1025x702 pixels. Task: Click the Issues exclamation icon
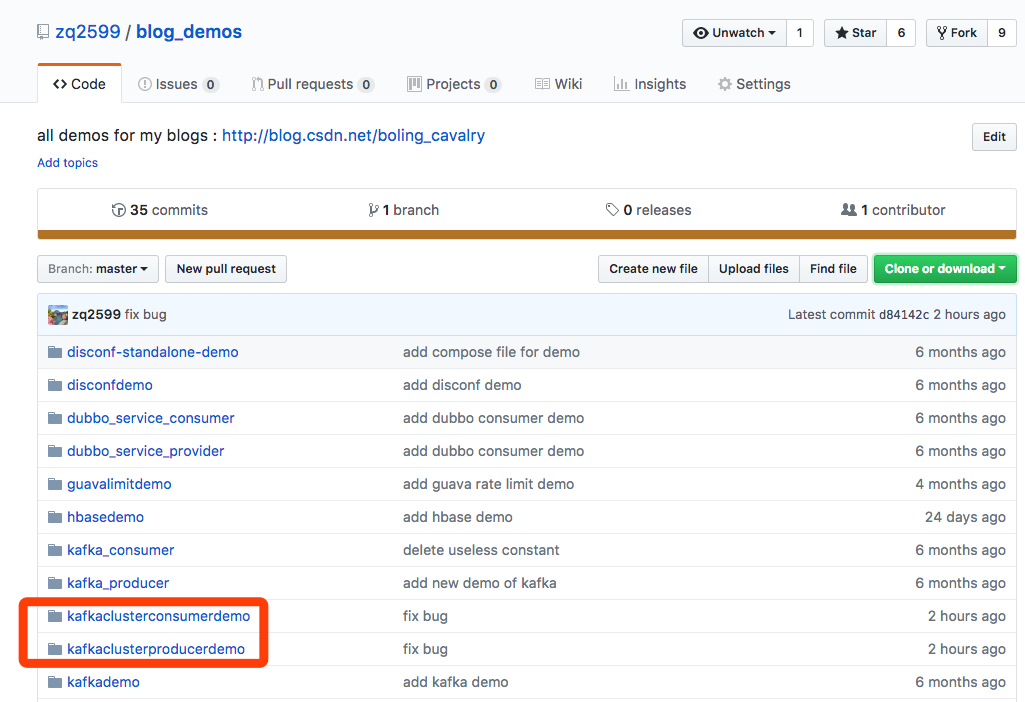144,84
